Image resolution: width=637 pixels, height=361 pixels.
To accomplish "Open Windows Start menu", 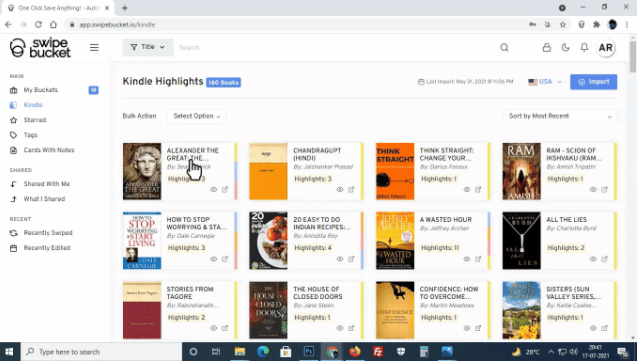I will pos(9,352).
